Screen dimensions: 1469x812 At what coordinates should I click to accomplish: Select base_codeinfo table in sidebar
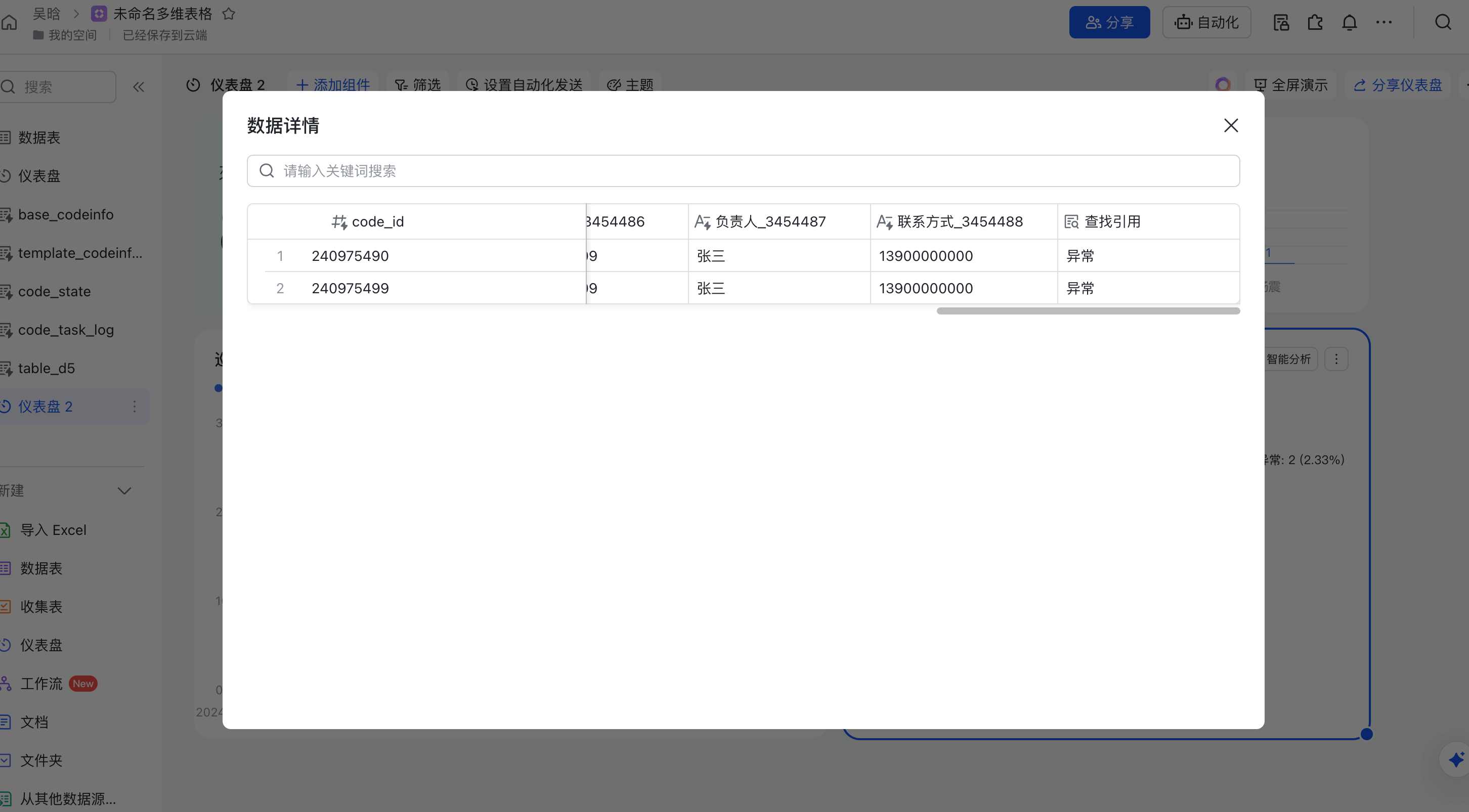(x=66, y=214)
